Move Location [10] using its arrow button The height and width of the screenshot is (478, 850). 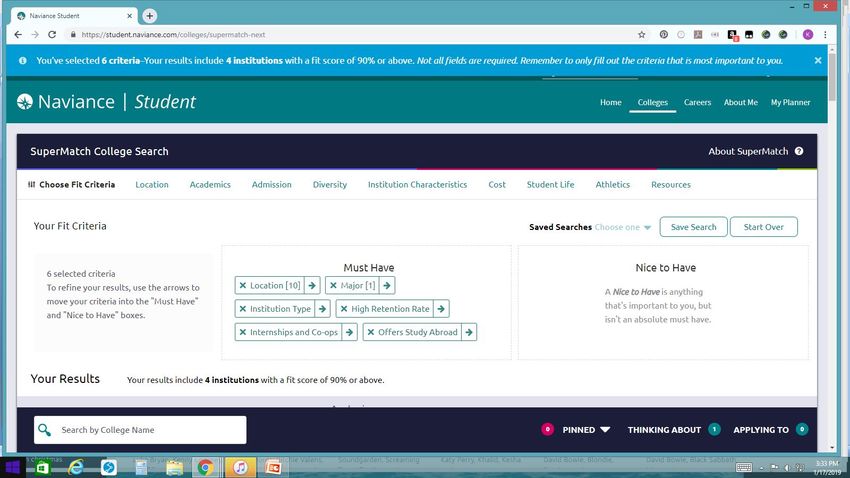point(312,285)
